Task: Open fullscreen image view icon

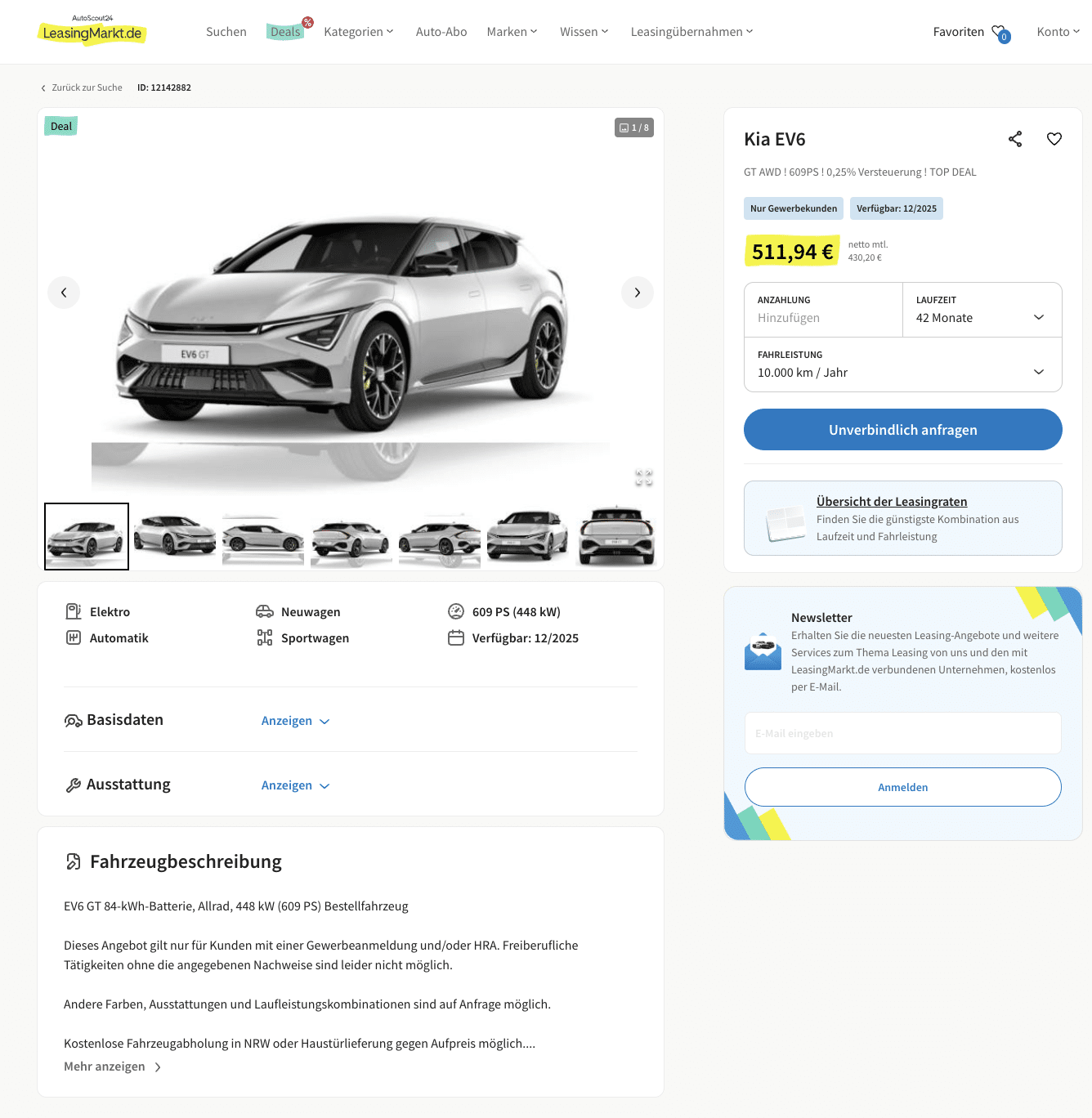Action: click(644, 478)
